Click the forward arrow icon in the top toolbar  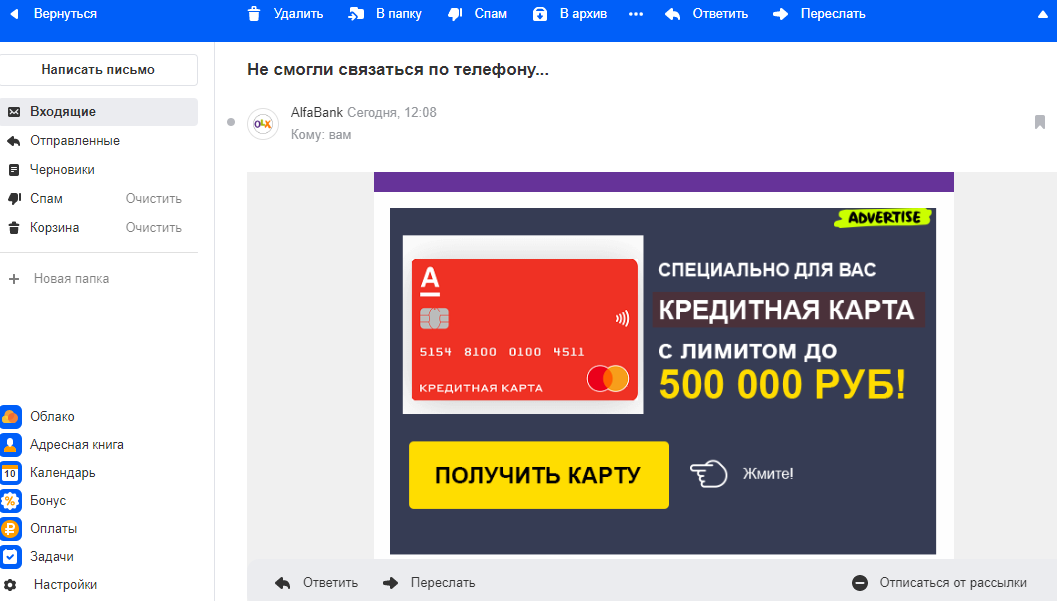click(780, 13)
